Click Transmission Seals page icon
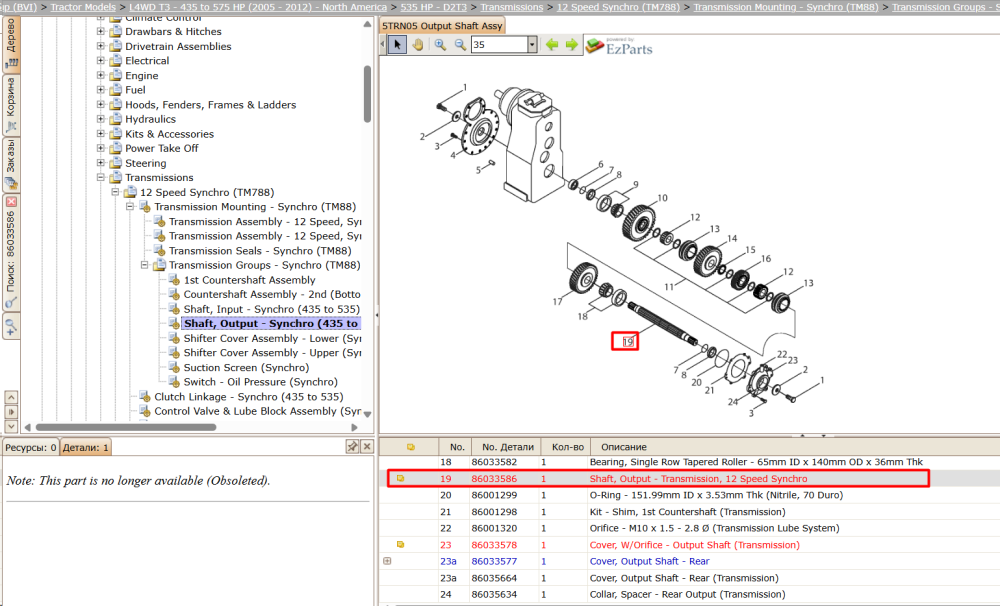This screenshot has width=1000, height=606. 159,251
